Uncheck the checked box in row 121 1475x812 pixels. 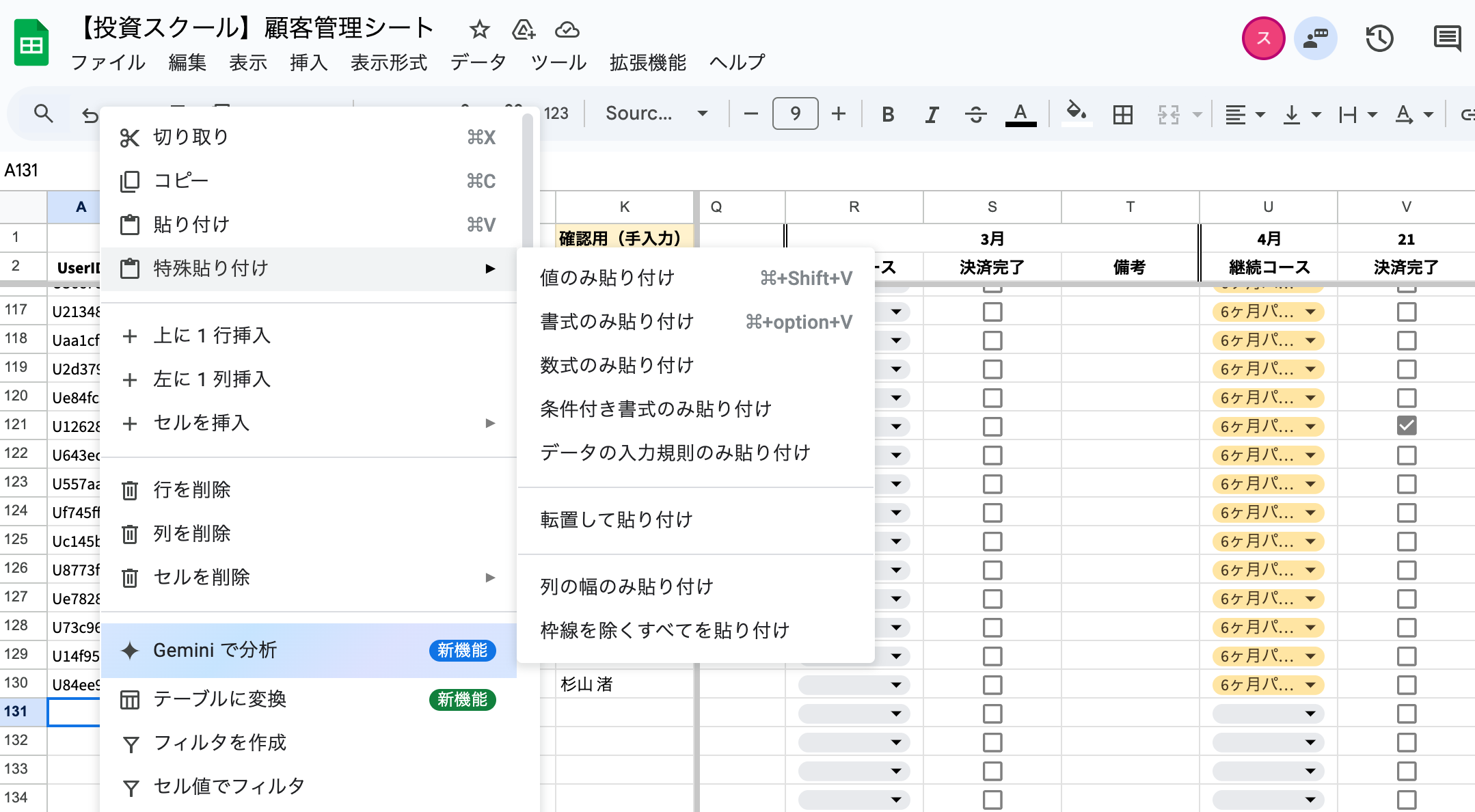coord(1406,426)
